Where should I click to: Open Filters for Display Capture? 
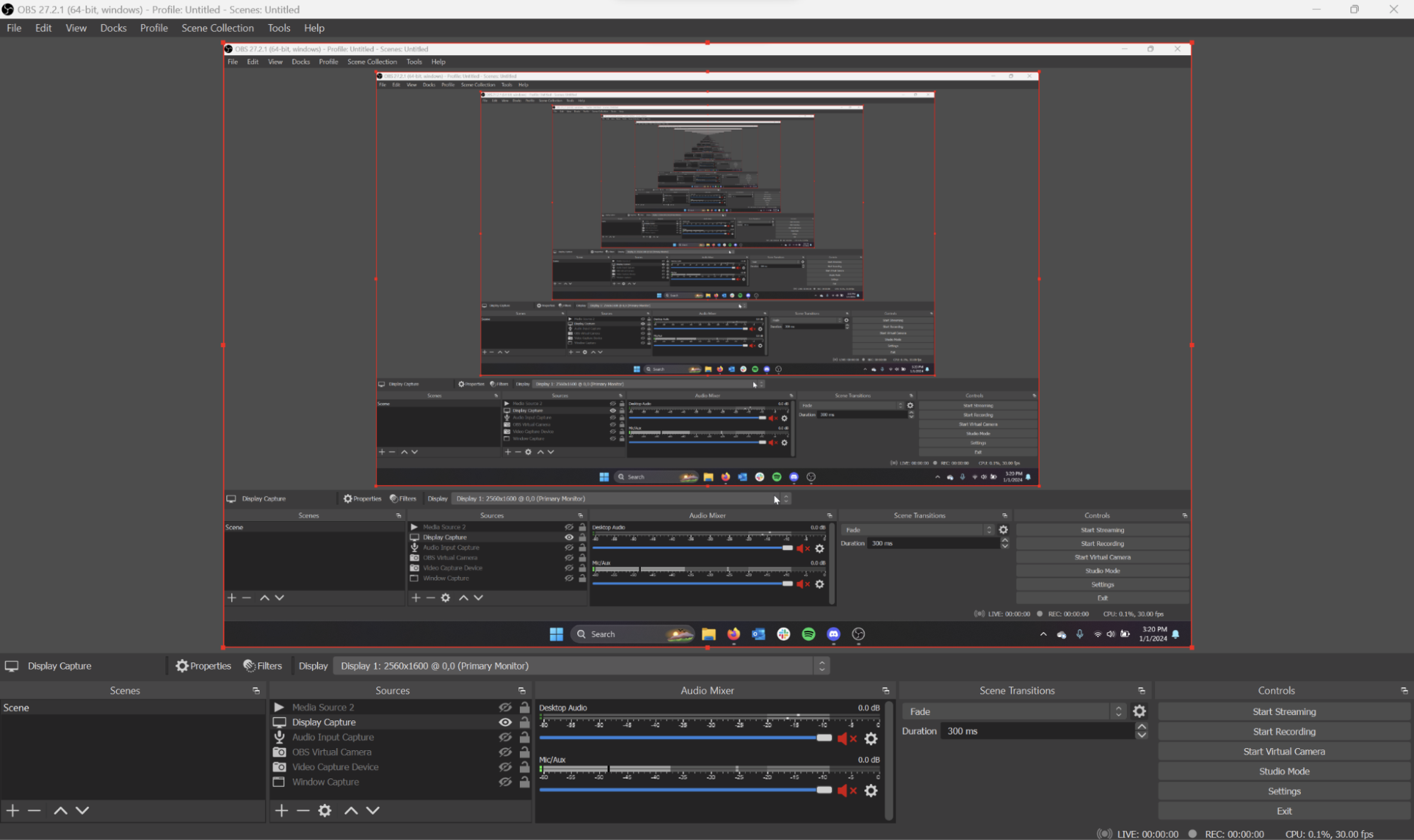(x=262, y=666)
